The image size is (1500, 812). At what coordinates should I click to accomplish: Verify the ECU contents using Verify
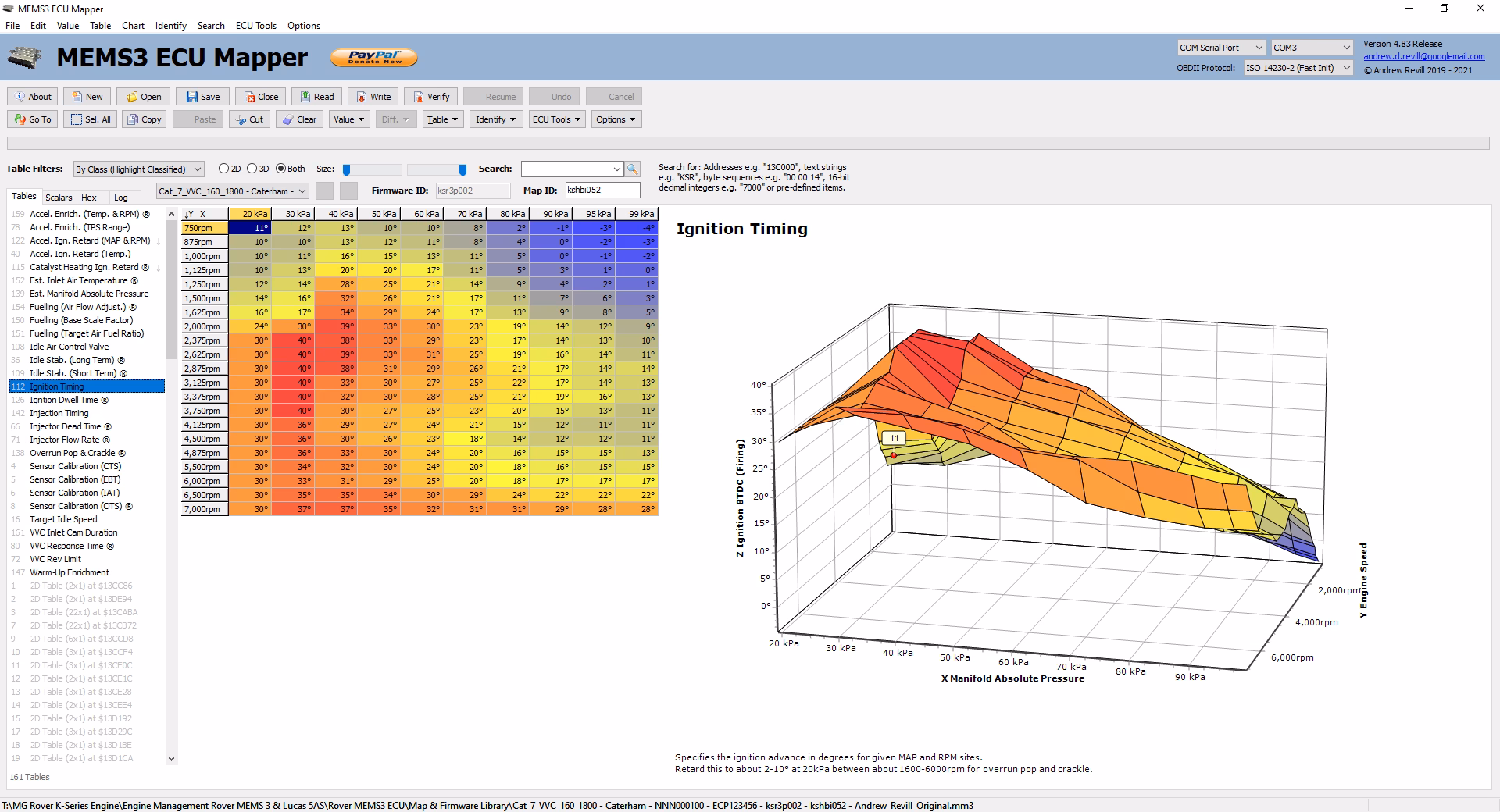430,97
